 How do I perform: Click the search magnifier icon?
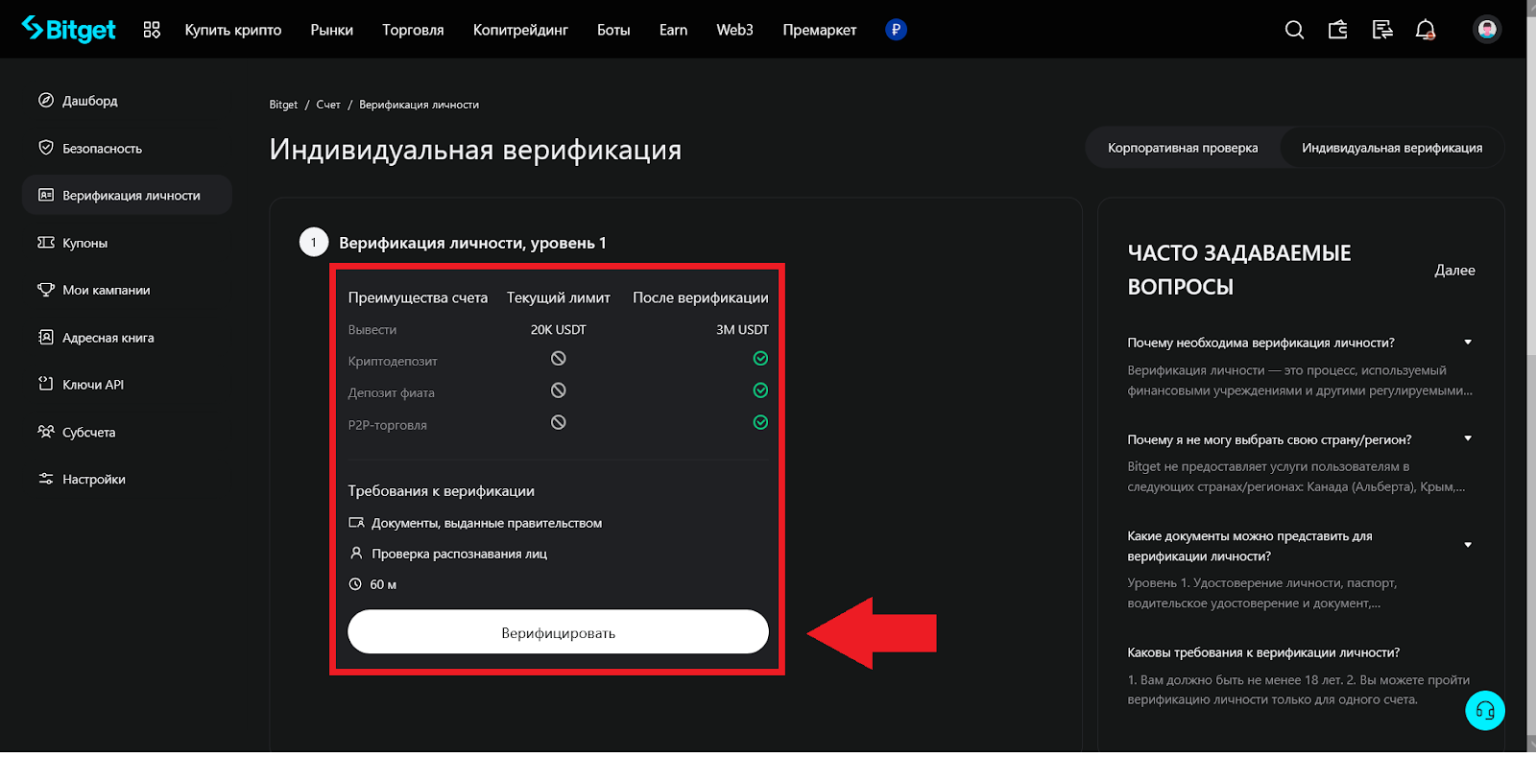click(1294, 29)
